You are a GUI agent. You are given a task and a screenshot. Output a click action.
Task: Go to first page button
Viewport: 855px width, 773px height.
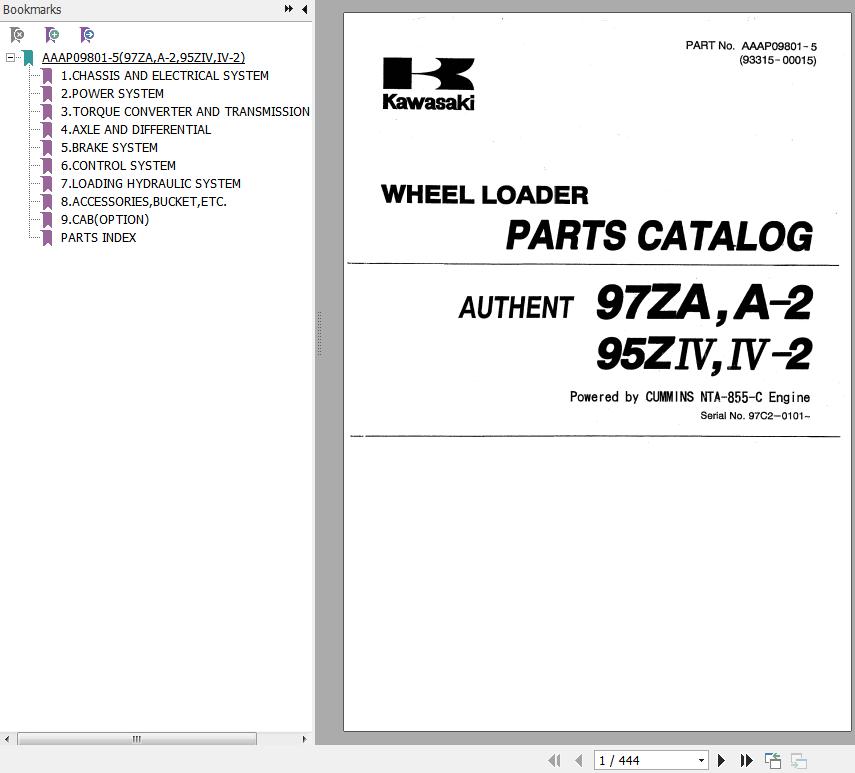(x=555, y=760)
